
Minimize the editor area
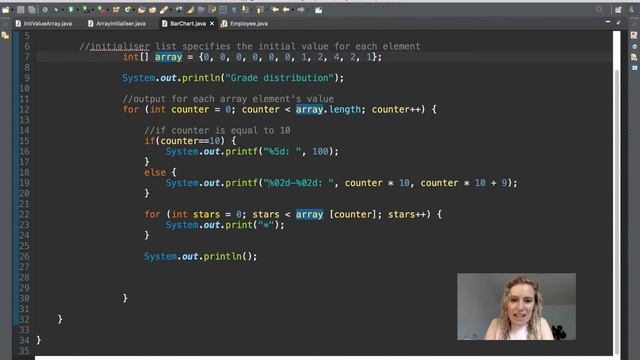608,22
